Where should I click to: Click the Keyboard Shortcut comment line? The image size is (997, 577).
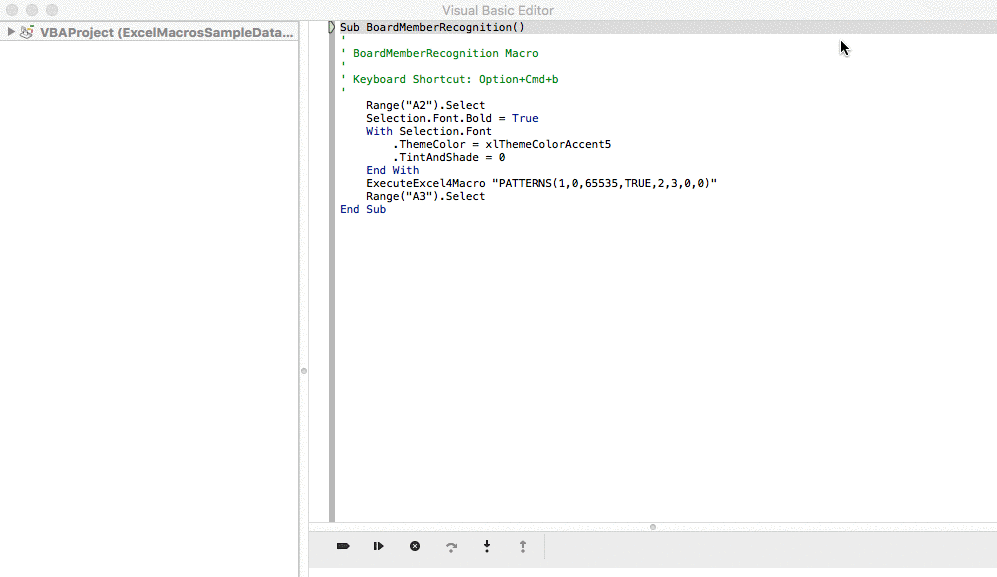pos(455,79)
